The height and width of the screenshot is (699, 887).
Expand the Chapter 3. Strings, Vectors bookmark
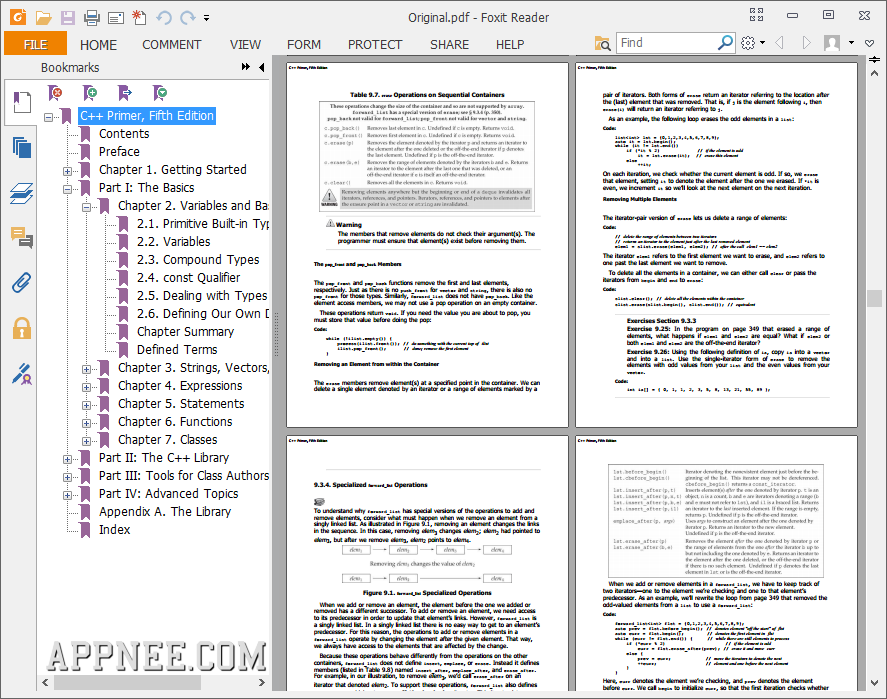pos(86,369)
